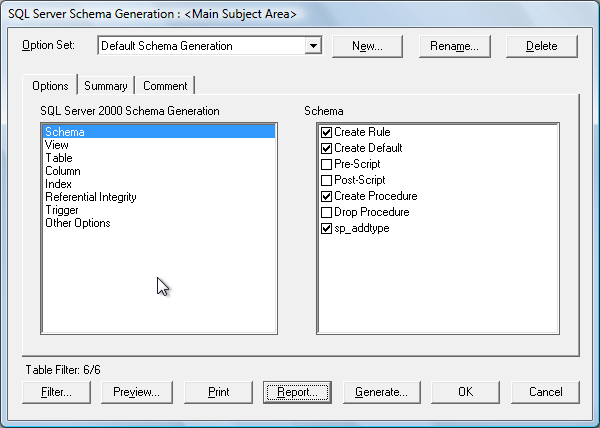Toggle the Create Rule checkbox
The image size is (600, 428).
click(326, 132)
